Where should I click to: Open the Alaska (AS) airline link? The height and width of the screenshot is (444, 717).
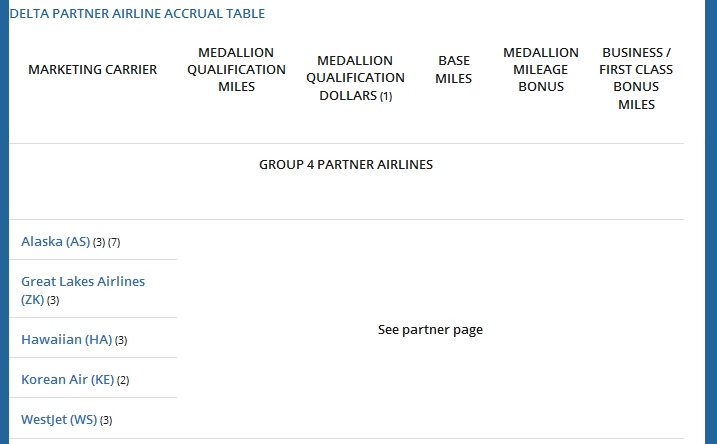pos(55,242)
